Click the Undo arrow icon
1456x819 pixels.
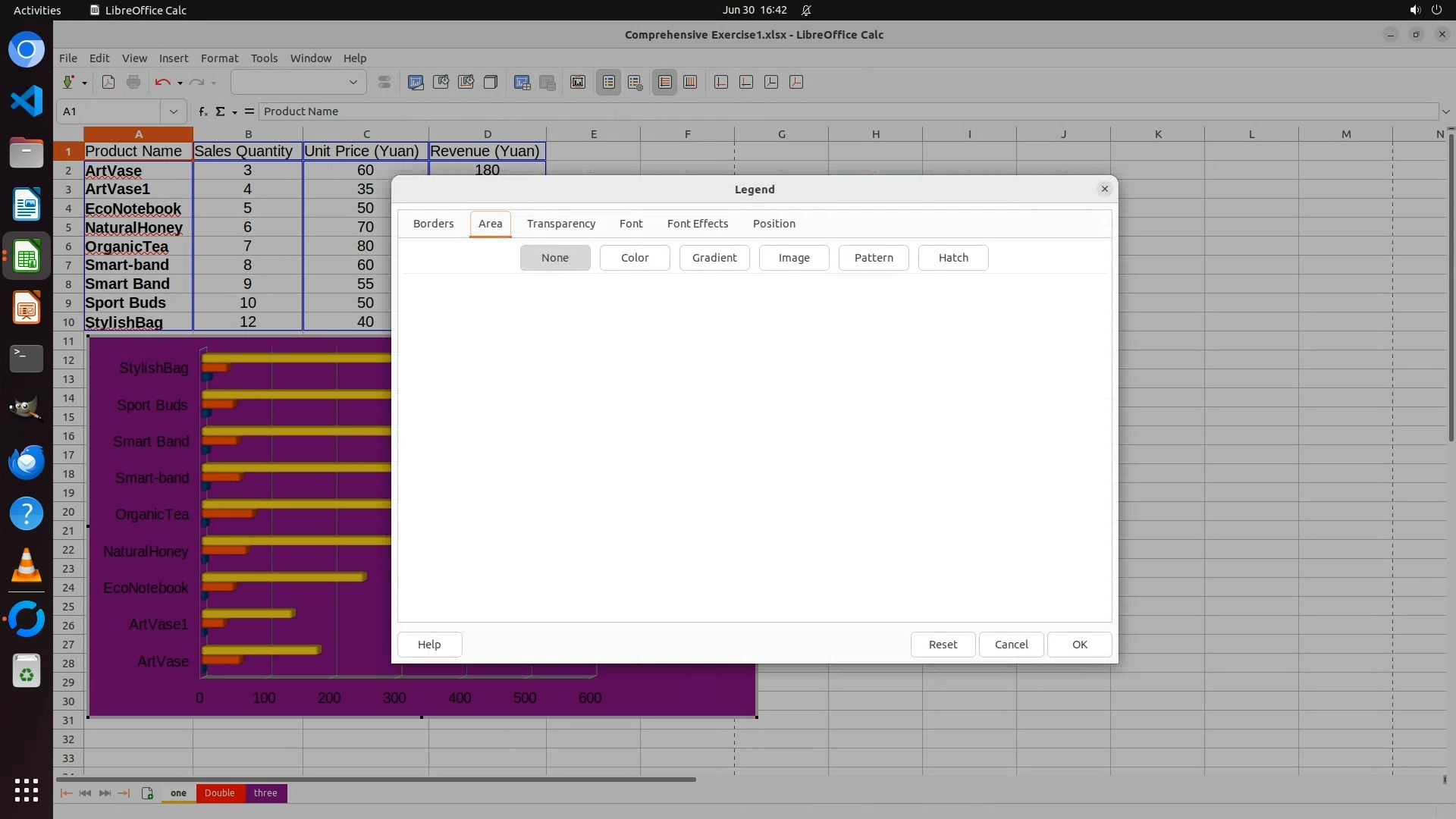coord(162,83)
